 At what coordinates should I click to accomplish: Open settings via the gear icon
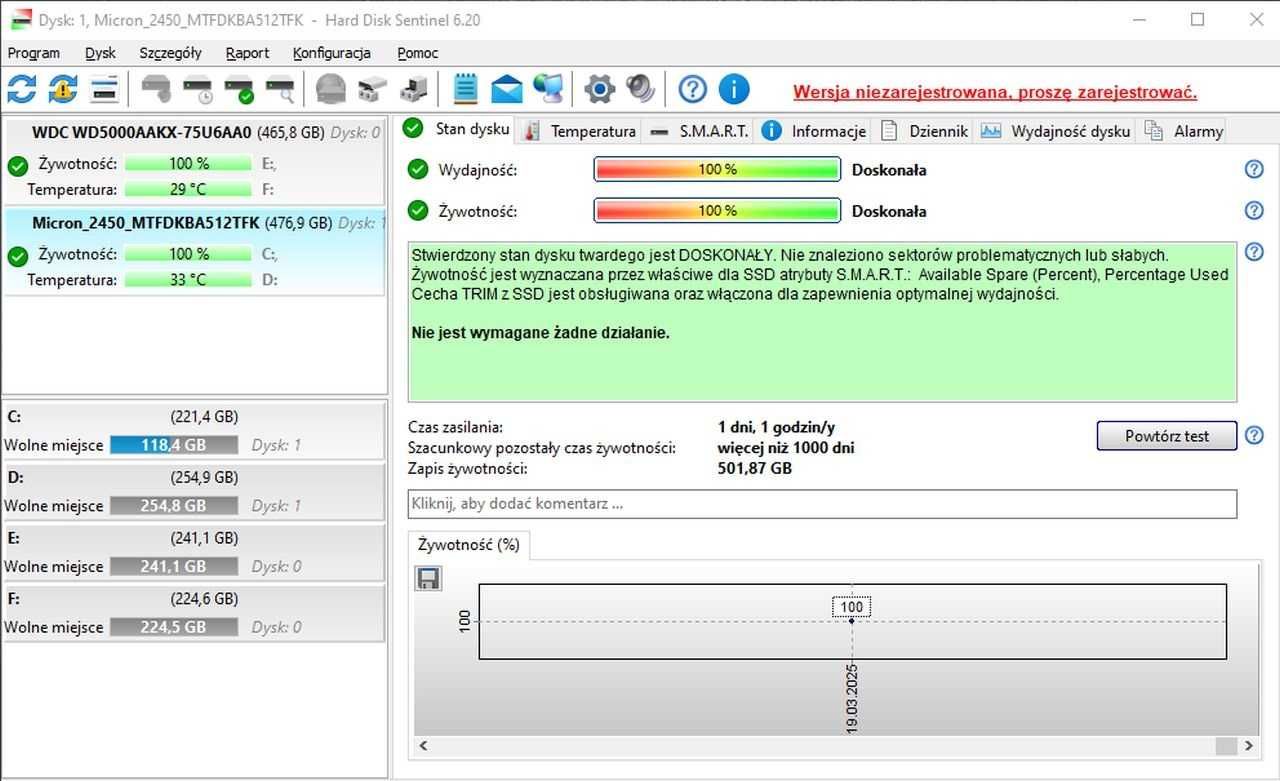point(599,89)
